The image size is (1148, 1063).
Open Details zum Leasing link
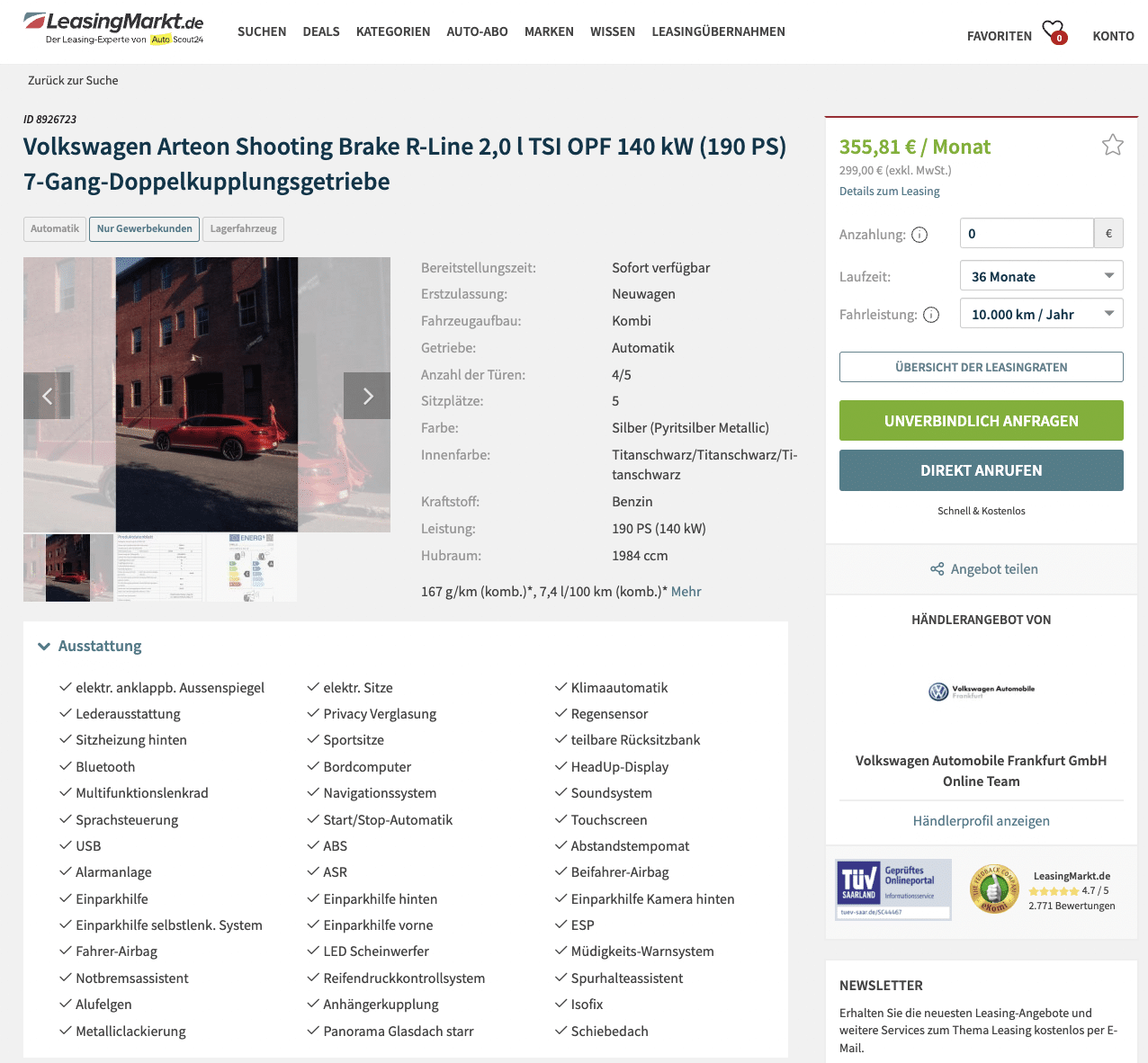tap(890, 192)
